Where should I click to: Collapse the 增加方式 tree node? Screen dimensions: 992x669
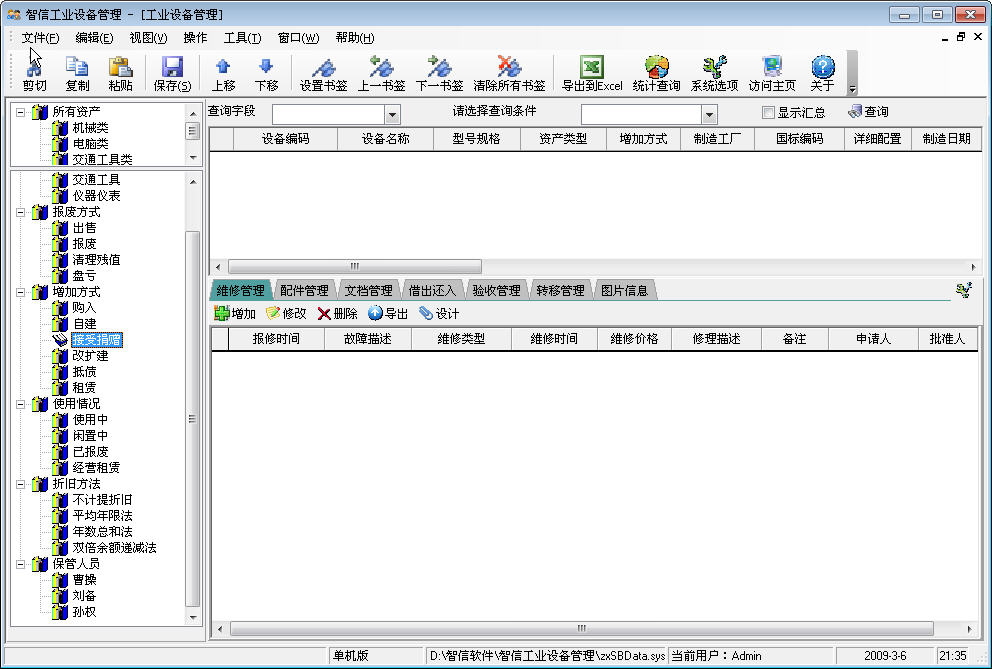[x=20, y=292]
